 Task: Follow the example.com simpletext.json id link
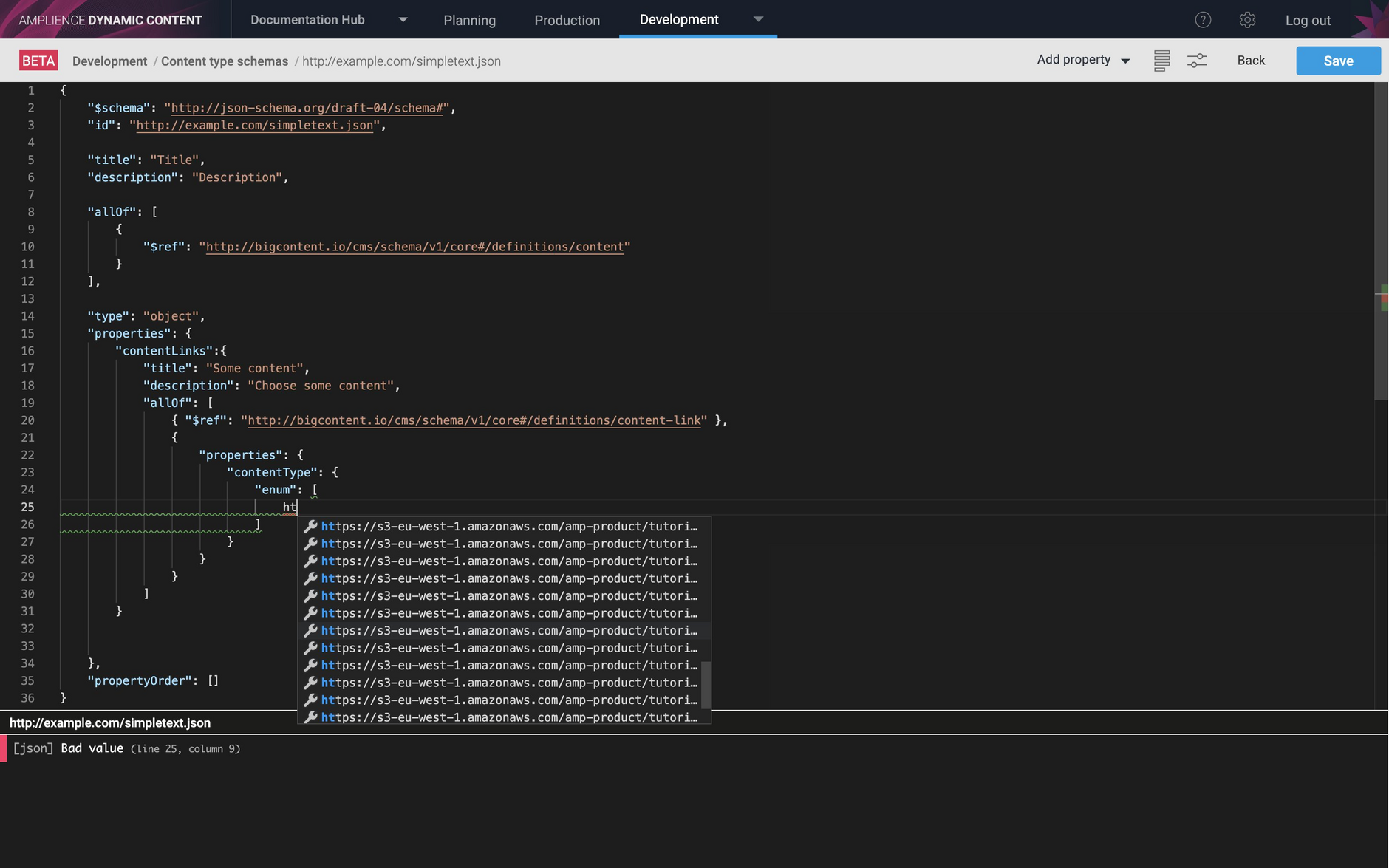pos(255,126)
